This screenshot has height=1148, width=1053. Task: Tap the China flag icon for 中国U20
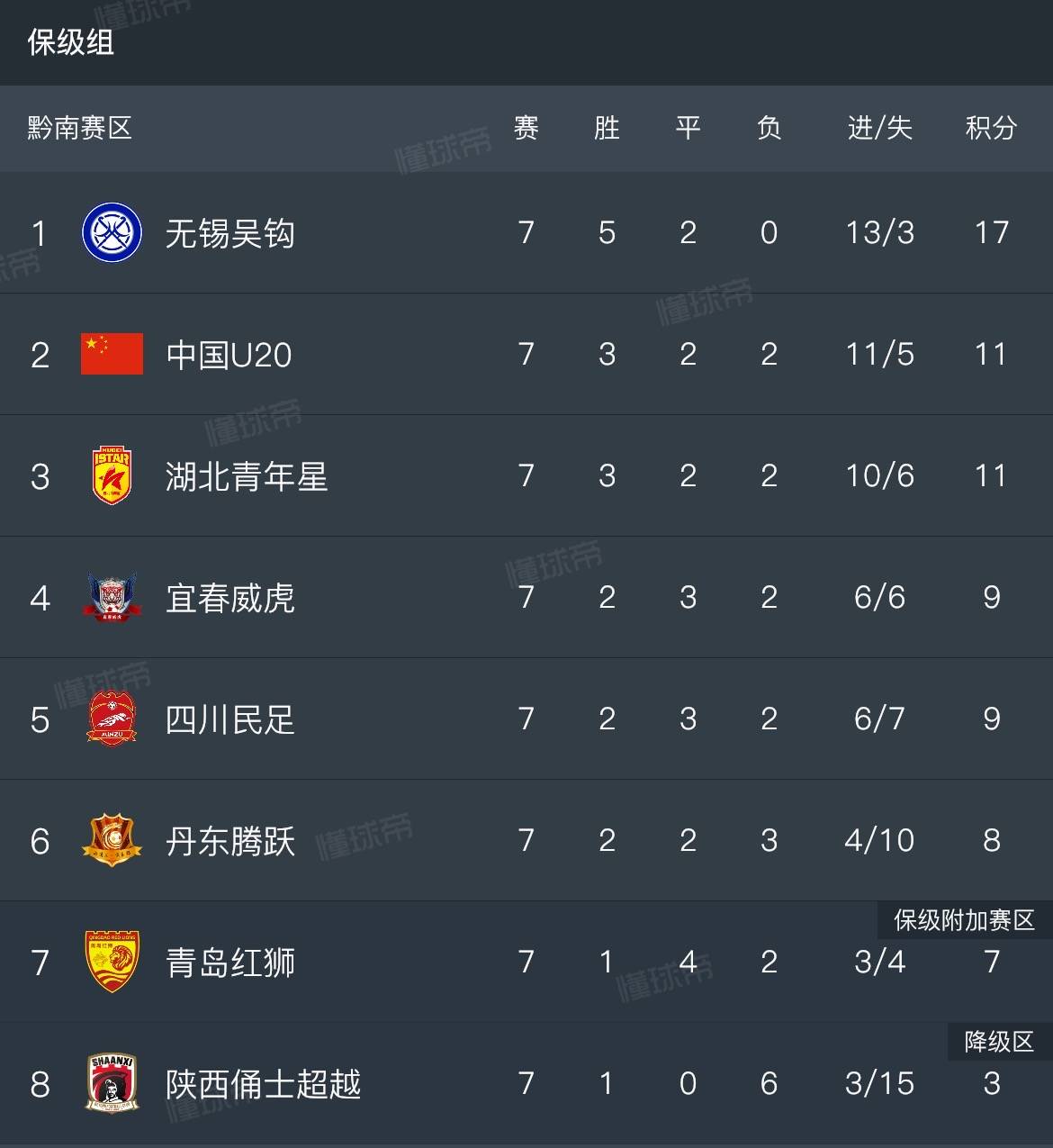(x=112, y=354)
